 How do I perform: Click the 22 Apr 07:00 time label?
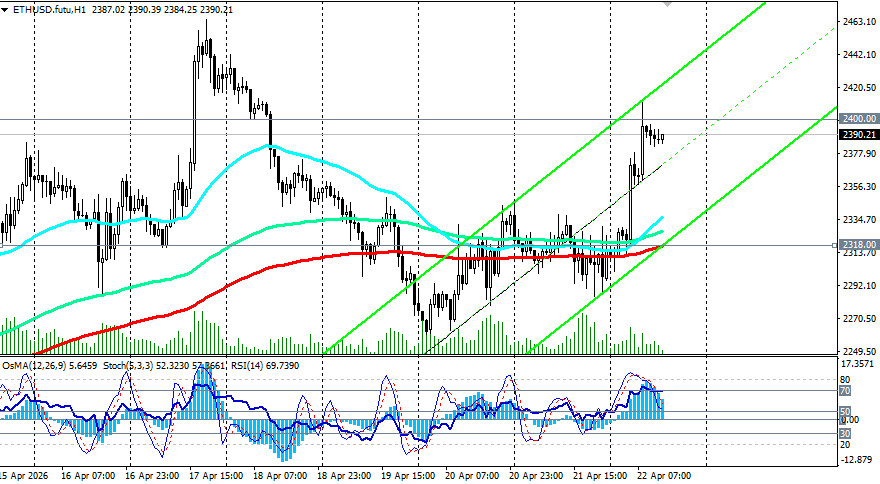(x=664, y=476)
